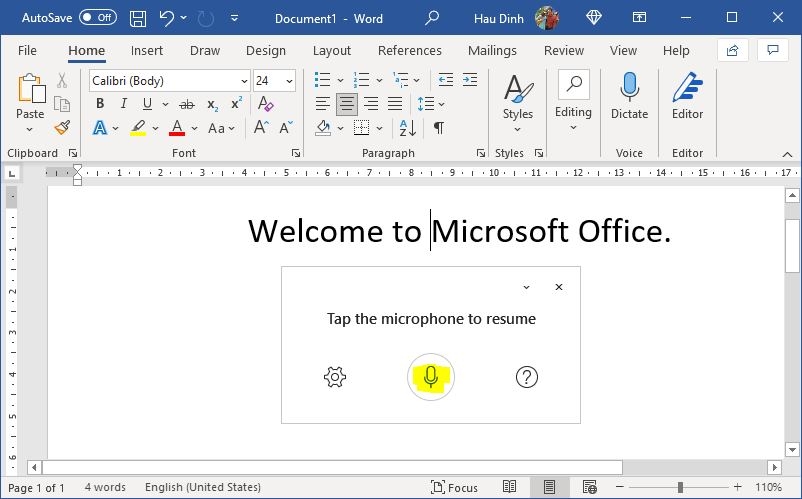802x499 pixels.
Task: Expand the Styles gallery
Action: pyautogui.click(x=518, y=104)
